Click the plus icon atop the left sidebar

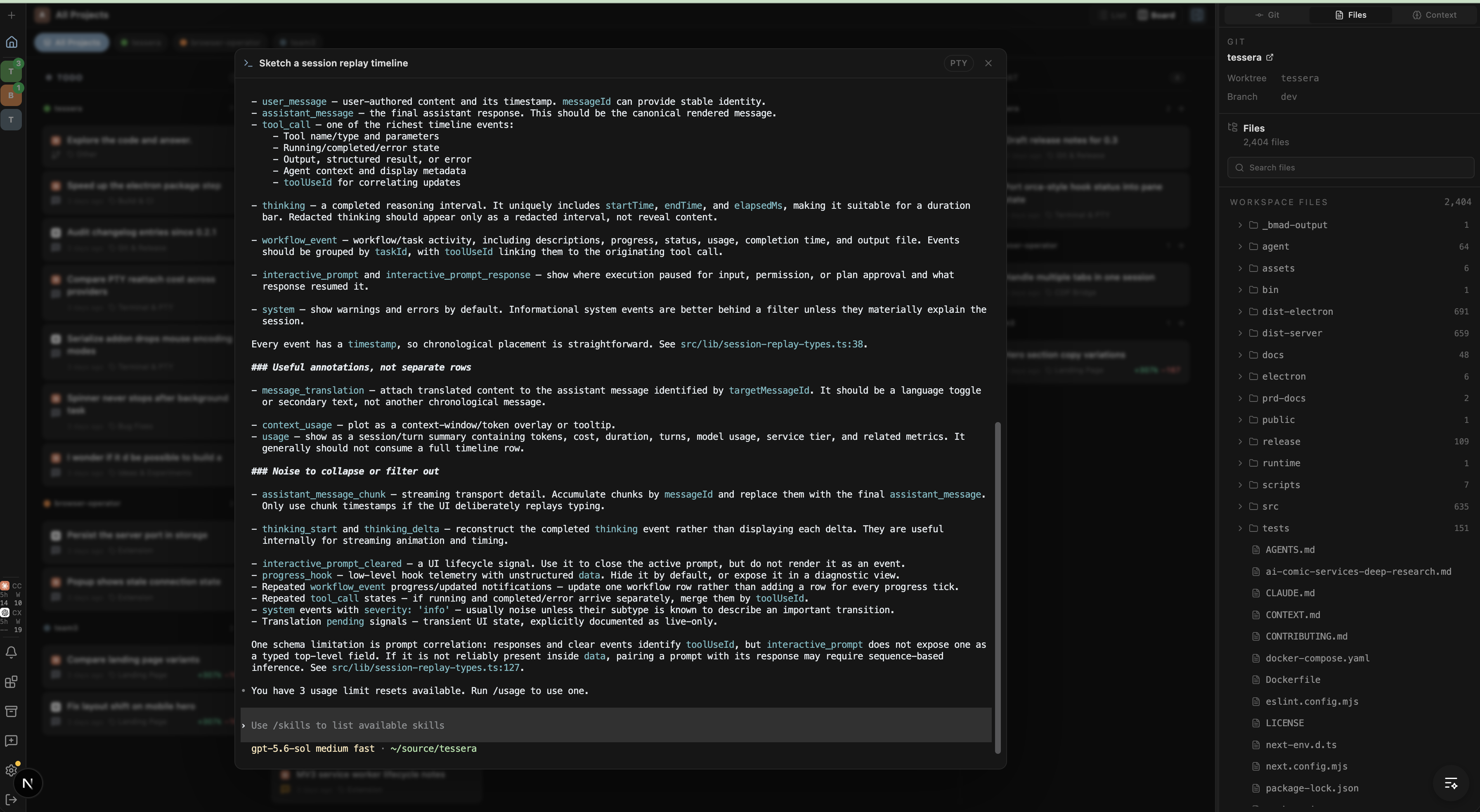pos(11,16)
